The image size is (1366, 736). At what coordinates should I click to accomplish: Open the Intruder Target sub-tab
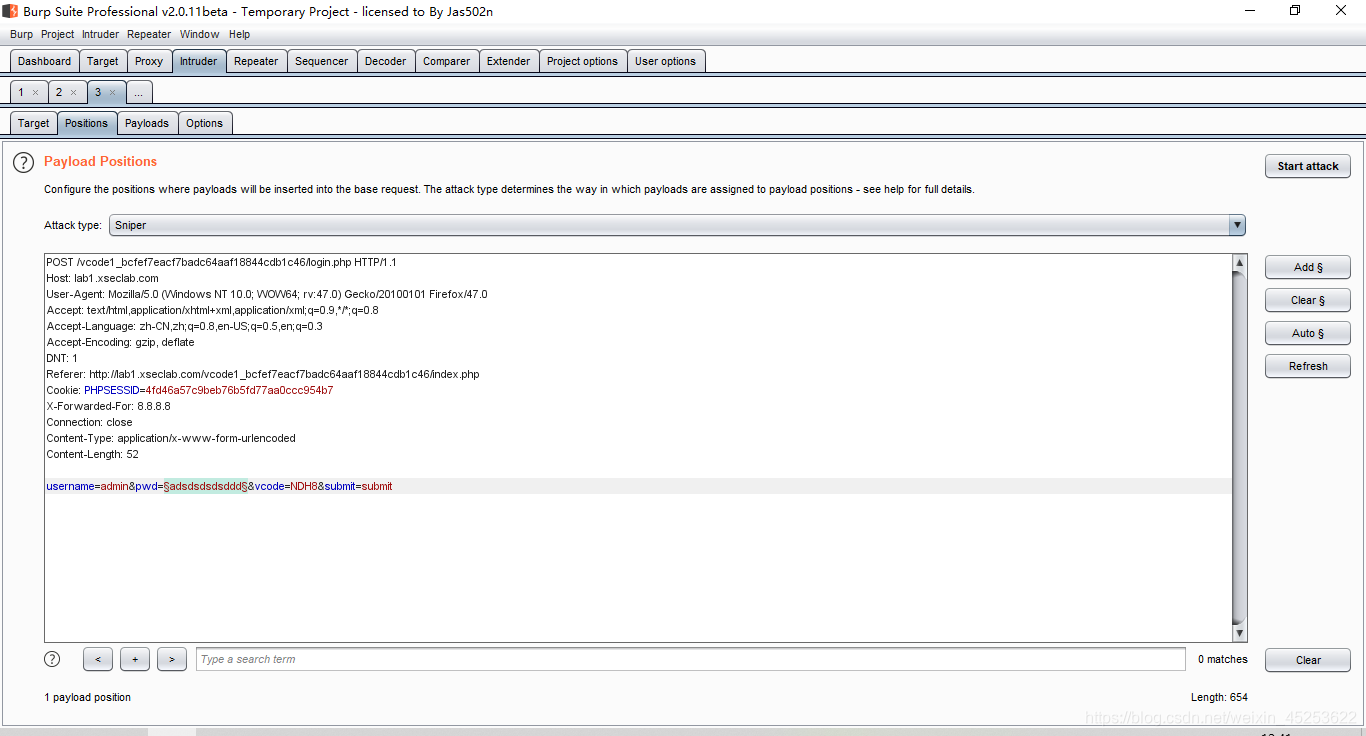pyautogui.click(x=33, y=123)
